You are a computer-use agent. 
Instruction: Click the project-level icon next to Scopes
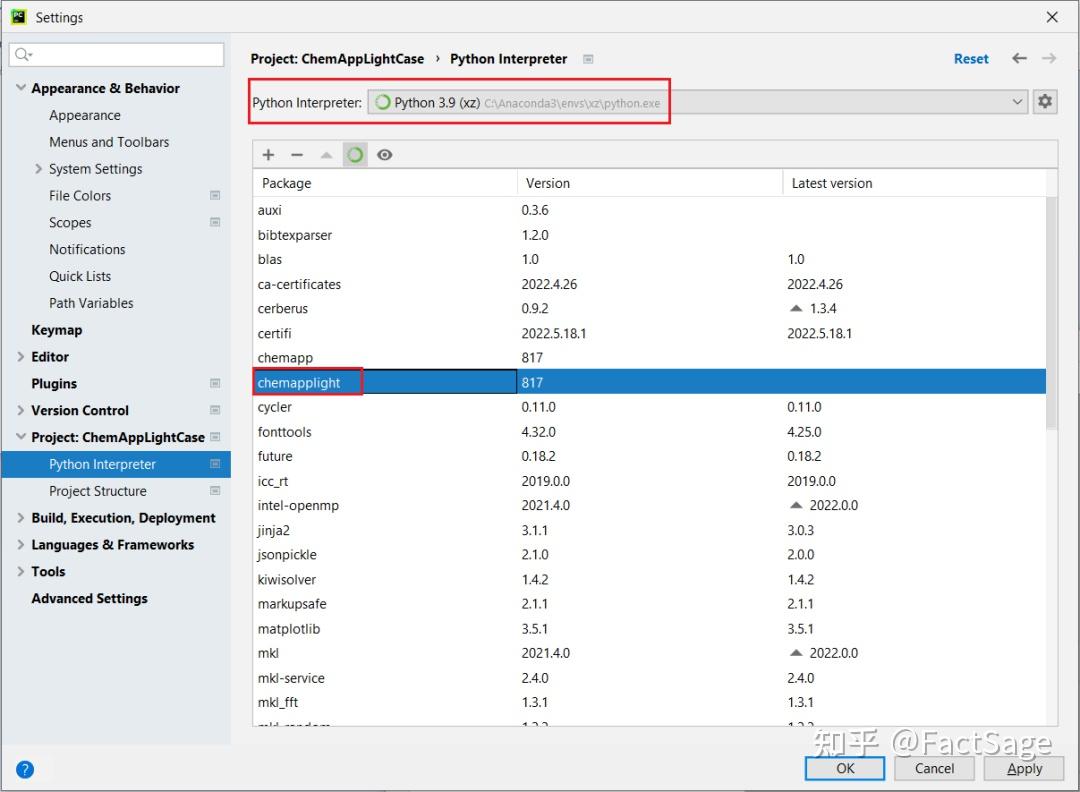coord(215,222)
